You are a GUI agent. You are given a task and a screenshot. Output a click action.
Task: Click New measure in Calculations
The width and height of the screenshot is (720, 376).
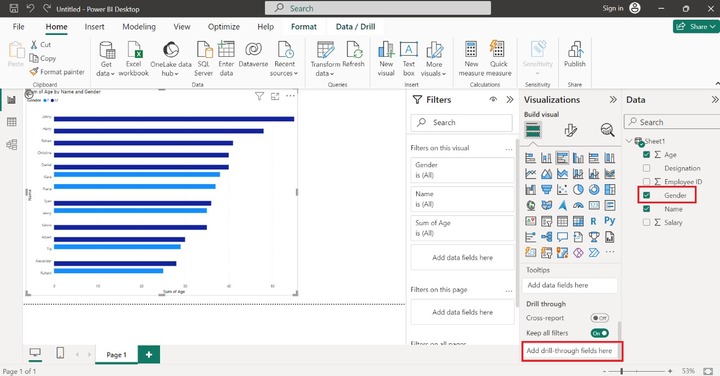471,58
